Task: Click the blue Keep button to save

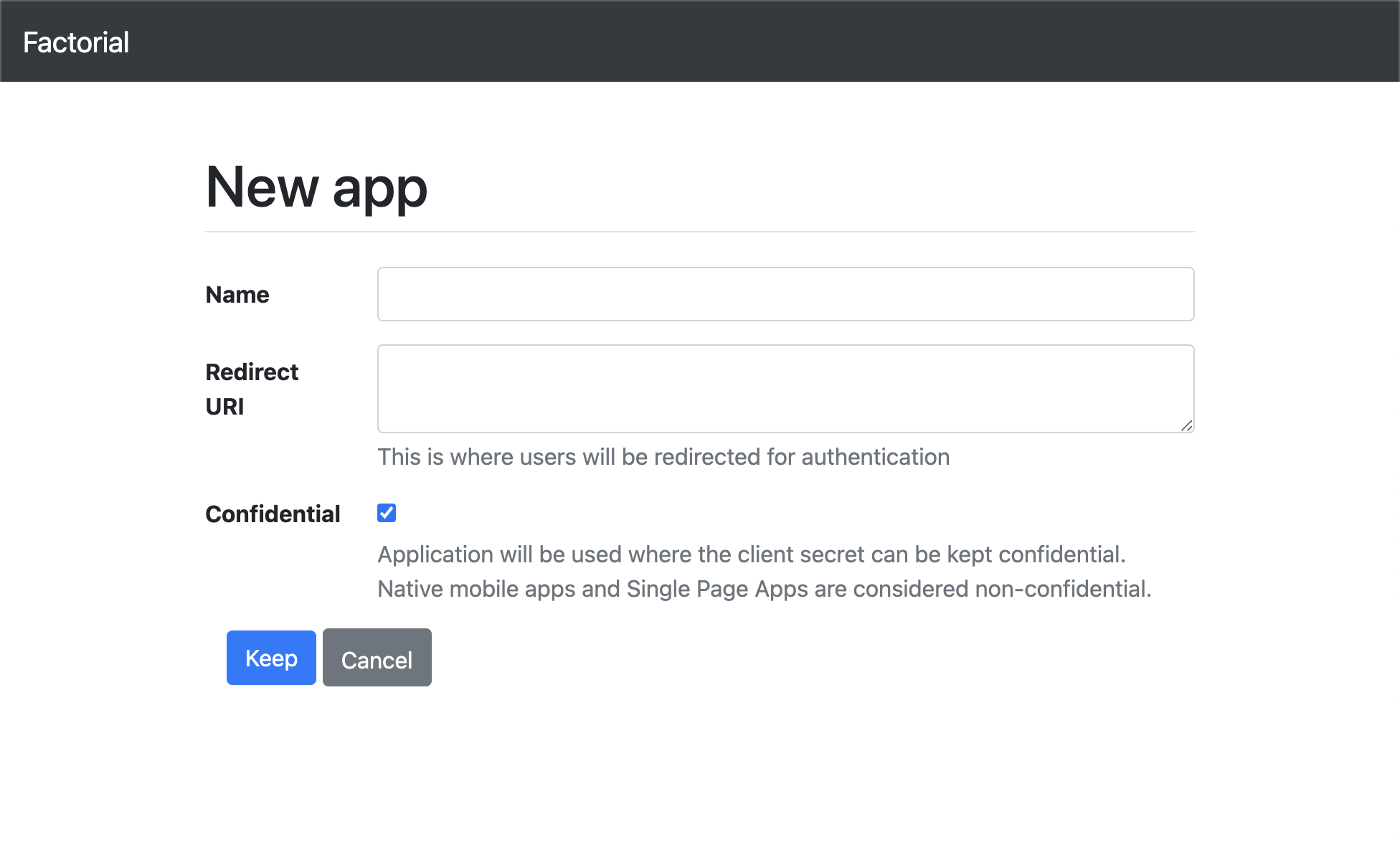Action: coord(270,657)
